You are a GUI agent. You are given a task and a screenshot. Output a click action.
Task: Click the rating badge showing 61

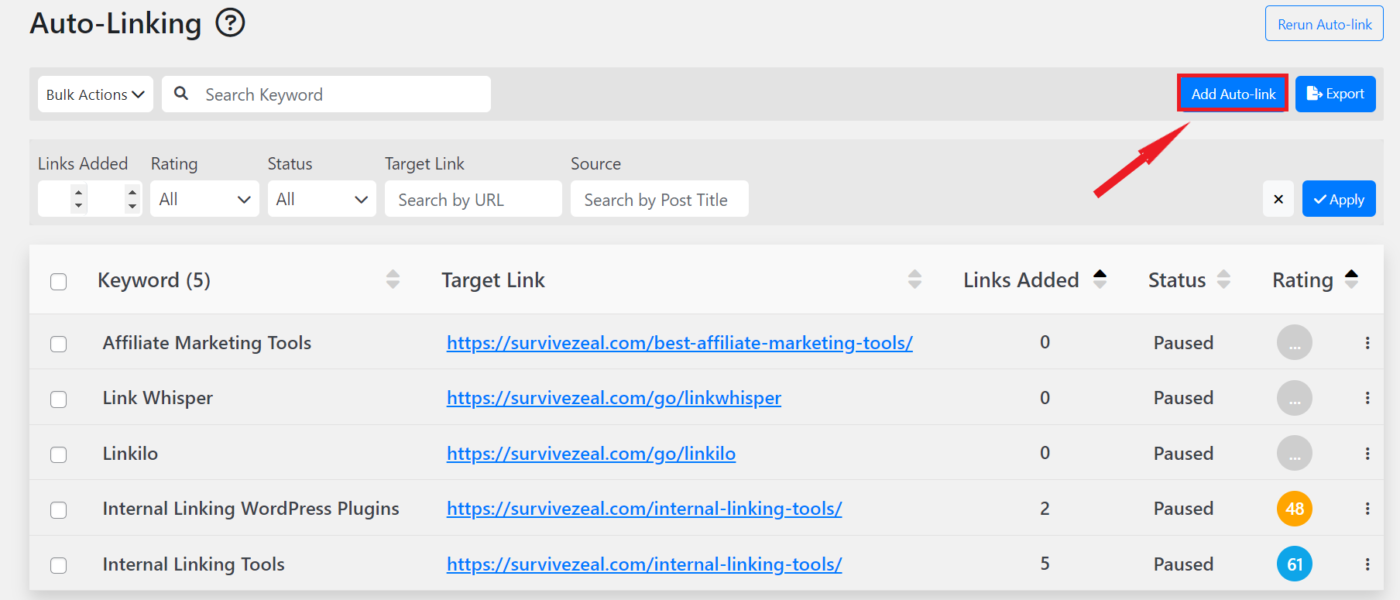(x=1294, y=564)
